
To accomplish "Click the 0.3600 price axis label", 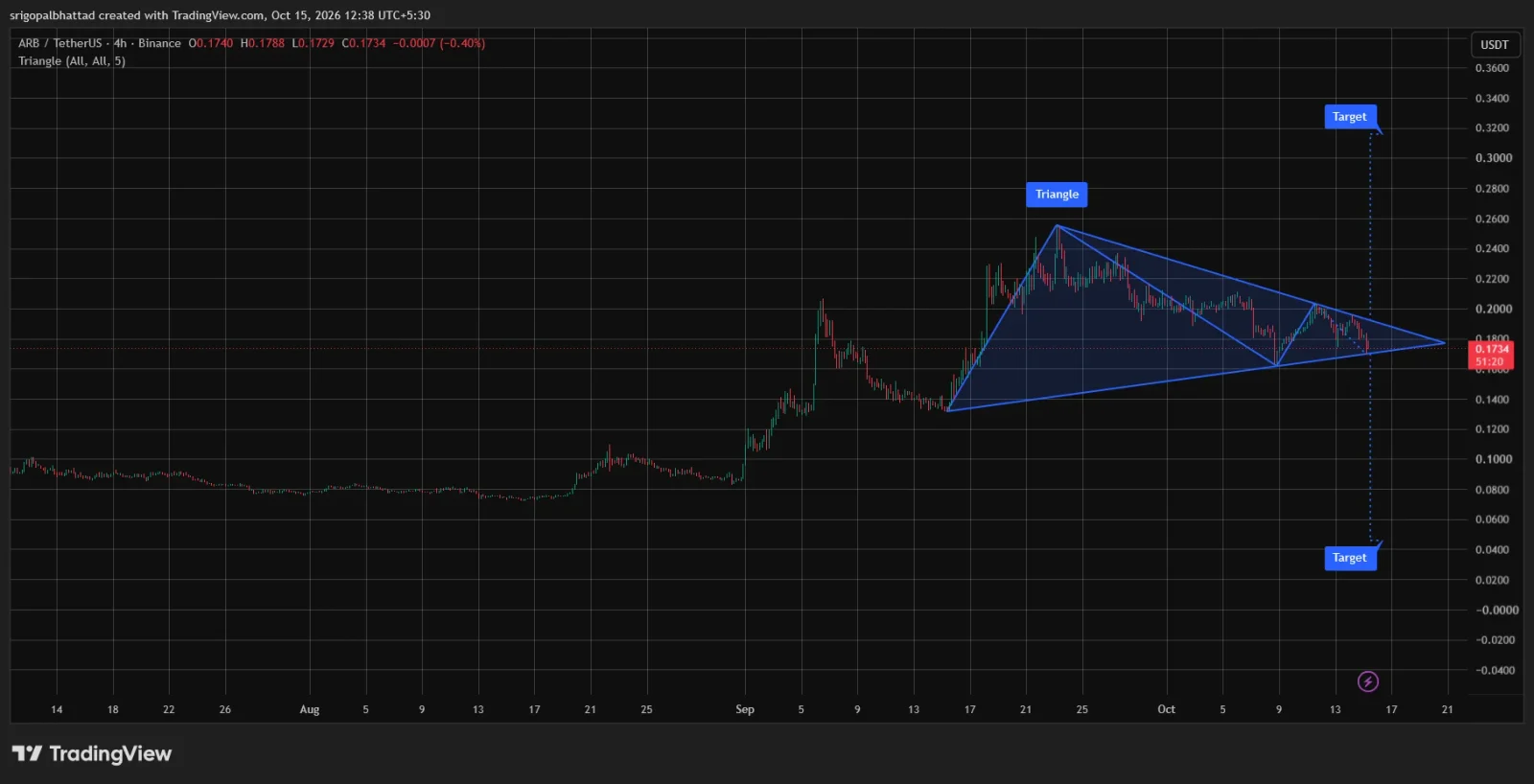I will pos(1492,68).
